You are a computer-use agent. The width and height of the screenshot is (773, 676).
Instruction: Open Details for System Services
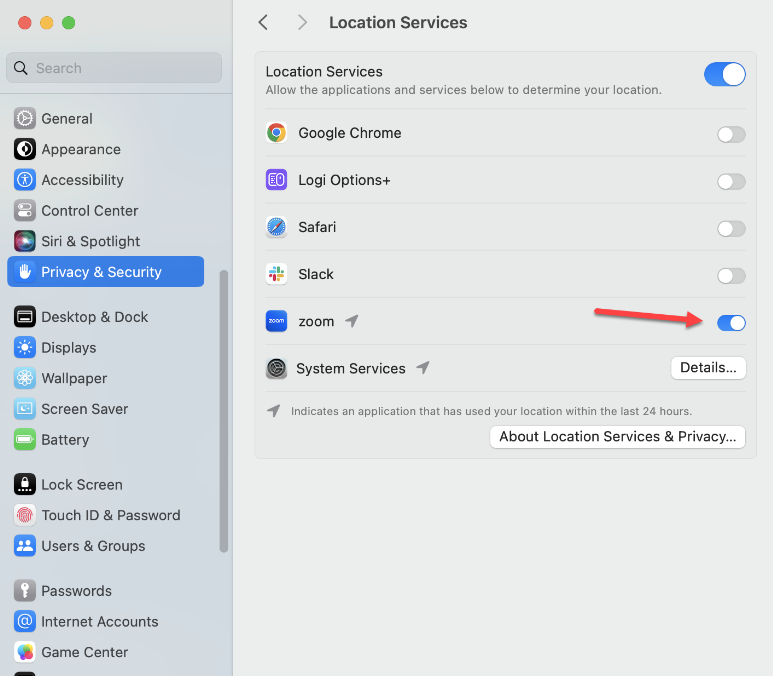tap(707, 368)
